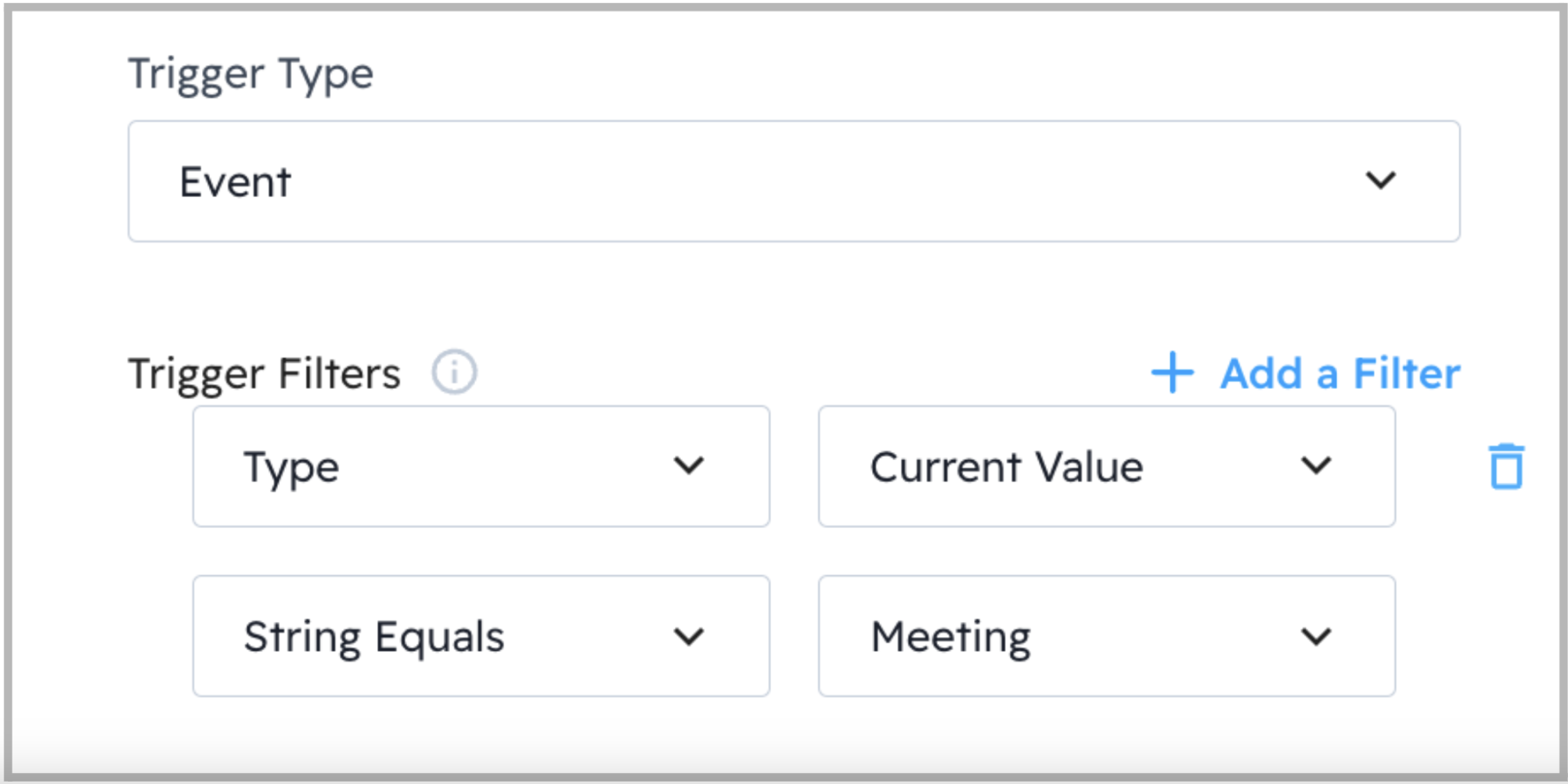This screenshot has width=1568, height=784.
Task: Click the Trigger Filters heading text
Action: coord(265,373)
